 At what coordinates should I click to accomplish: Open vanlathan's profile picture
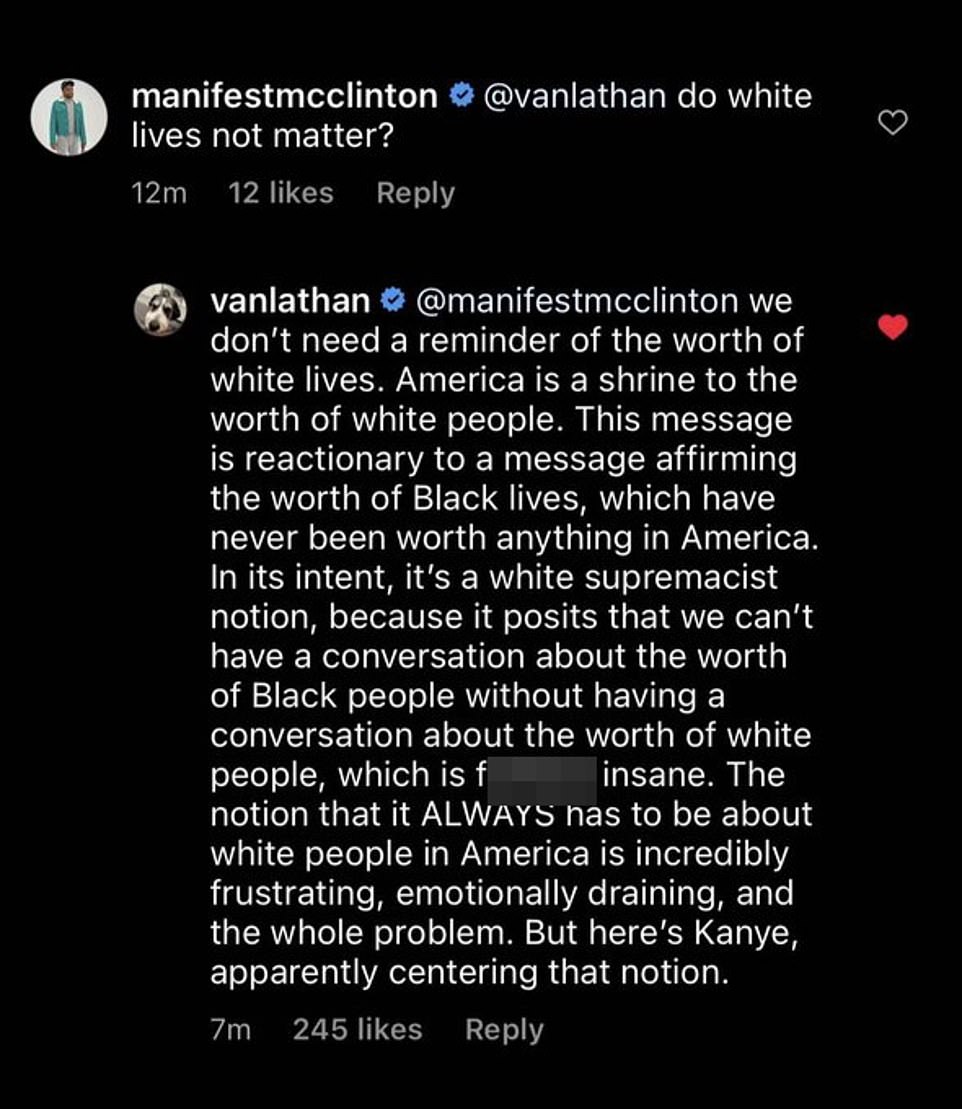pyautogui.click(x=160, y=309)
